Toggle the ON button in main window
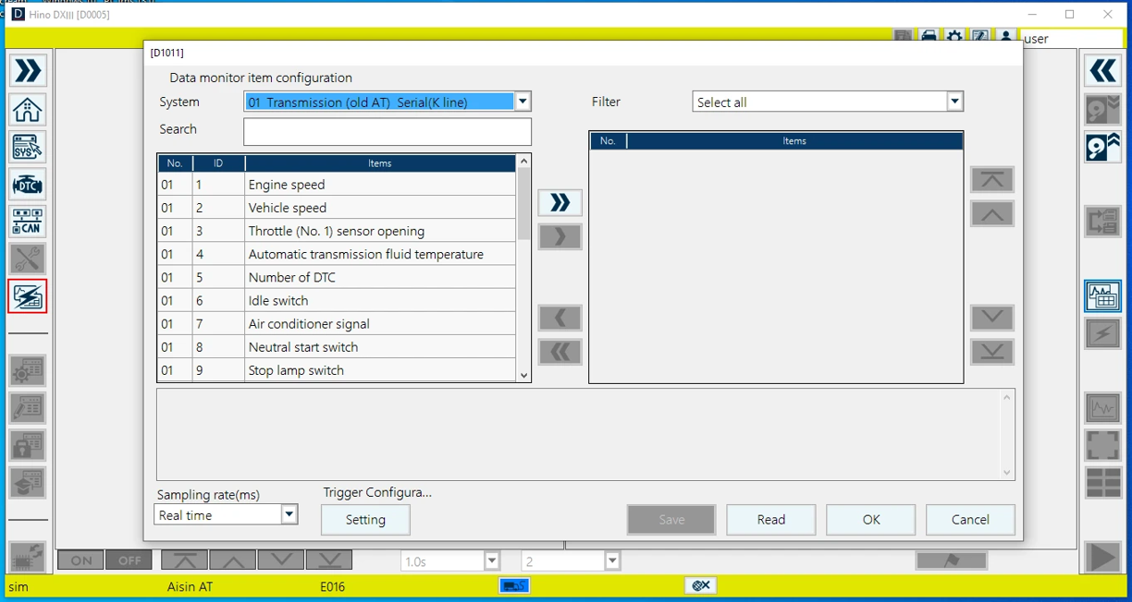The height and width of the screenshot is (602, 1132). [81, 560]
